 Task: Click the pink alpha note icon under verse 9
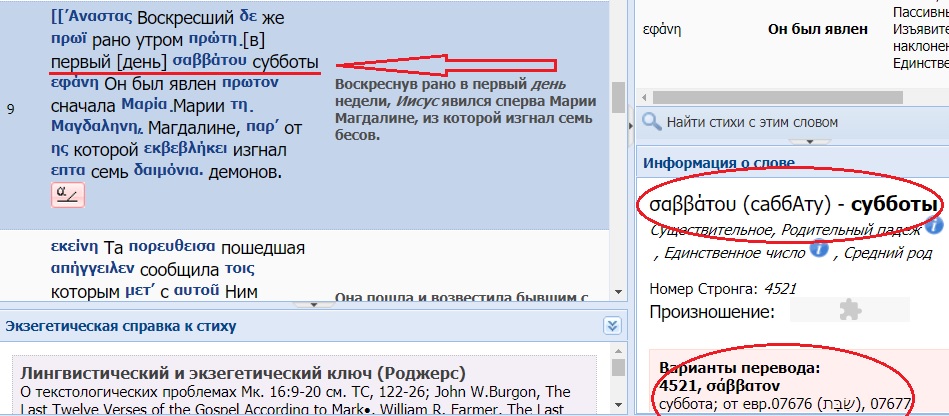pos(68,194)
